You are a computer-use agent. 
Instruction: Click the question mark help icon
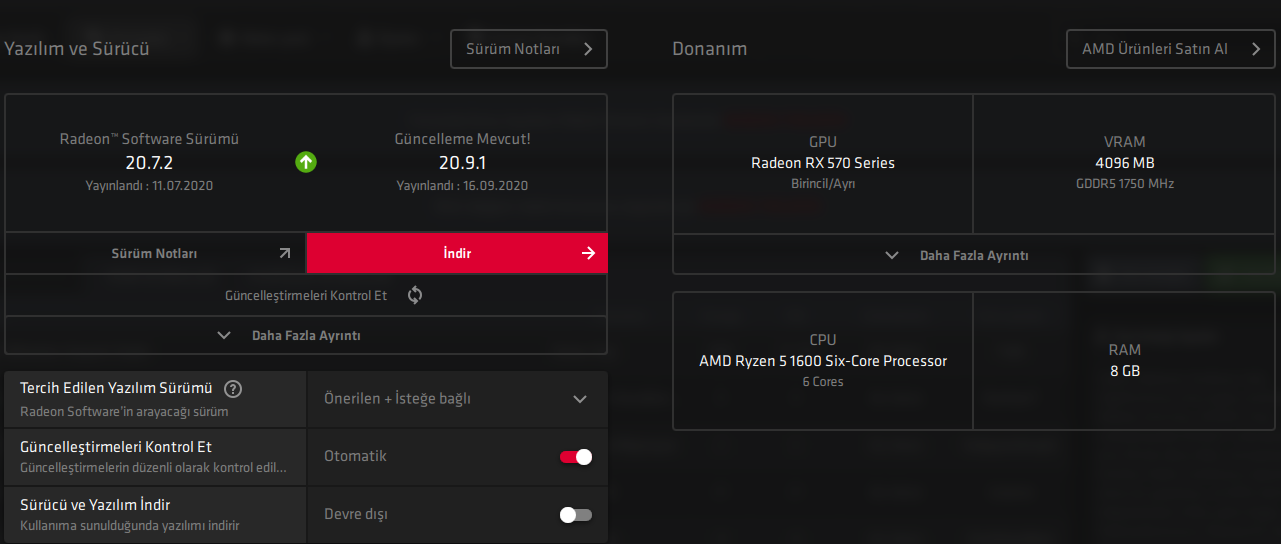click(233, 389)
